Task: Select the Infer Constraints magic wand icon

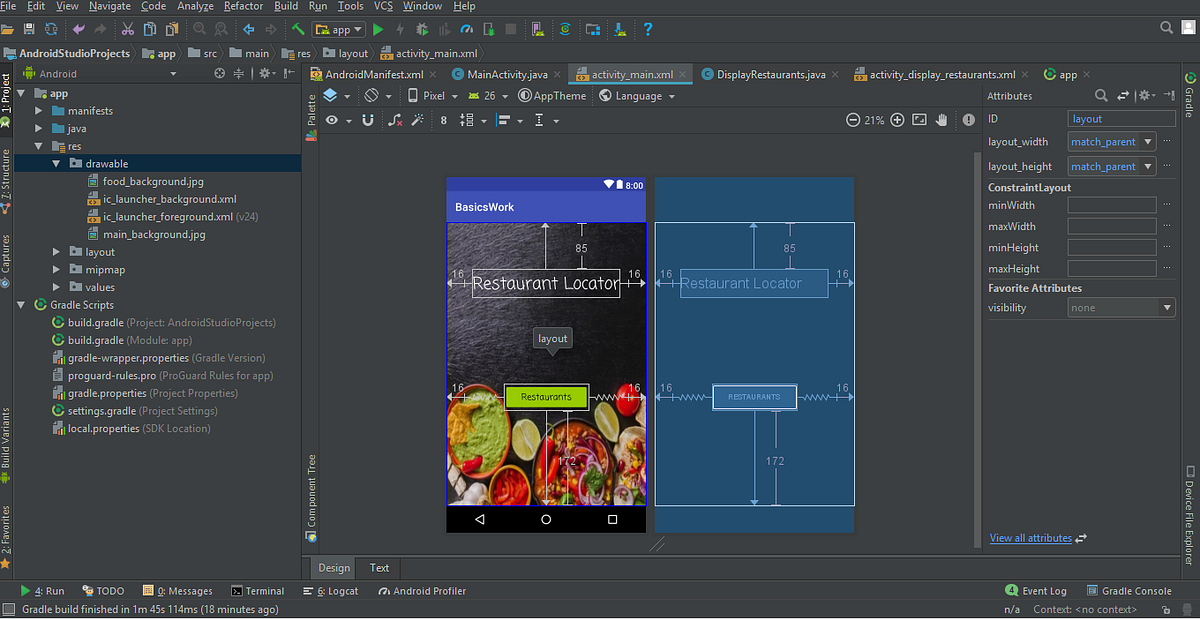Action: point(420,120)
